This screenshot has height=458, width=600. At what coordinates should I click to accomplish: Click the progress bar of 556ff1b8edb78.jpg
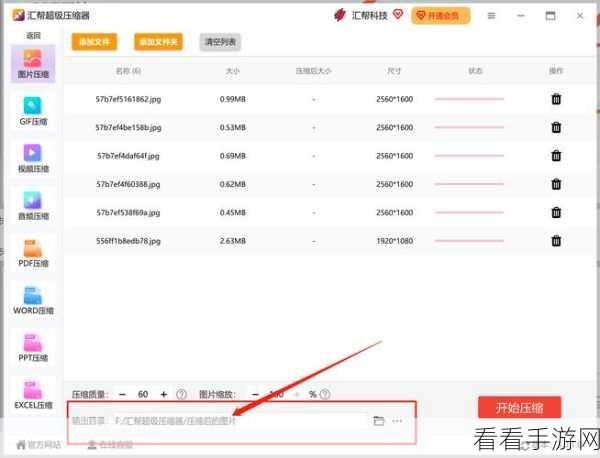tap(469, 241)
